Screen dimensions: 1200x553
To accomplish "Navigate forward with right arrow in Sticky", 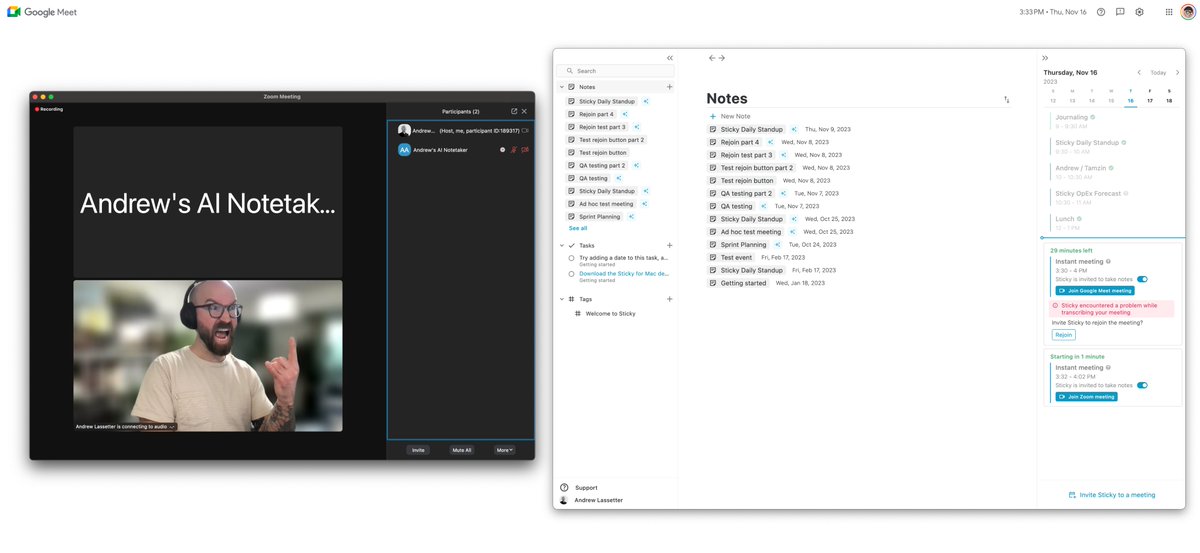I will [722, 58].
